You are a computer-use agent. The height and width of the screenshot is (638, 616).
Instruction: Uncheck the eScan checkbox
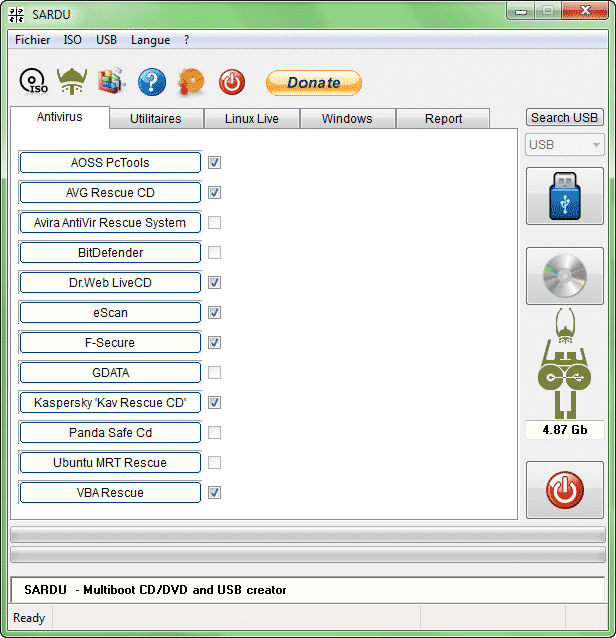pos(214,312)
